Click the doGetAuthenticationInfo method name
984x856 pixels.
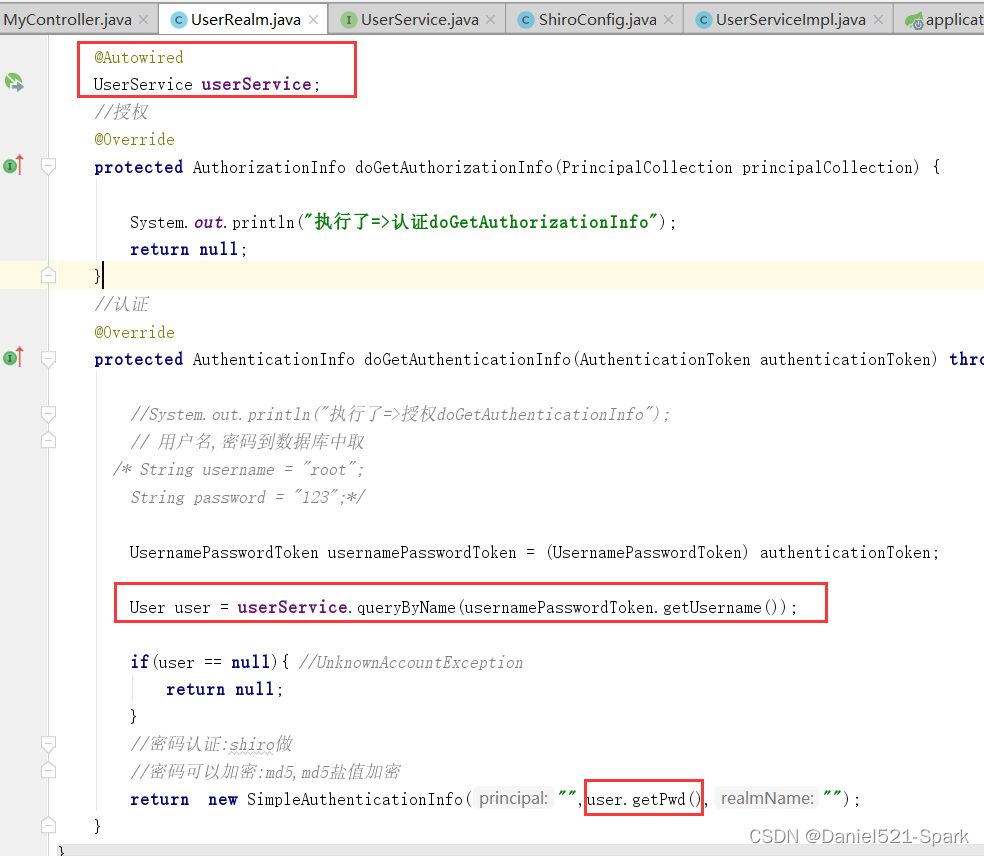(x=467, y=359)
